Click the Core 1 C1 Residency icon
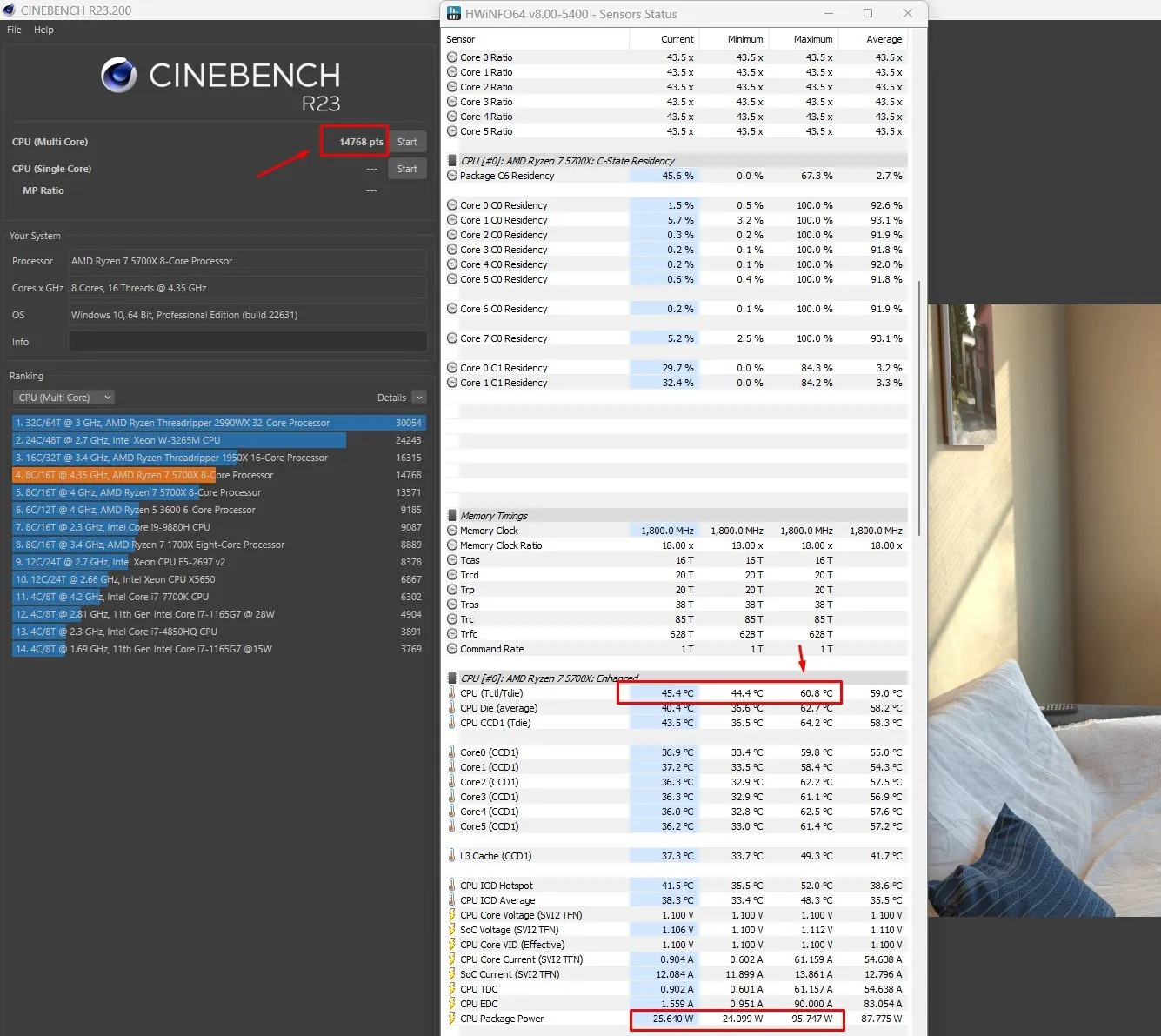The height and width of the screenshot is (1036, 1161). click(x=452, y=383)
